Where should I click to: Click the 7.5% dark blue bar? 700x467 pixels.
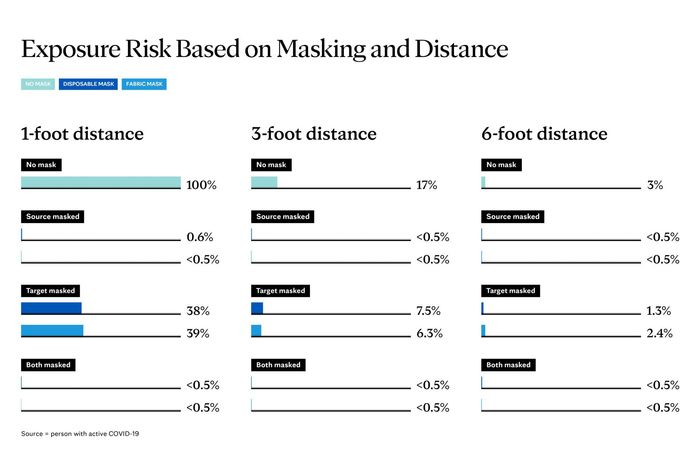pos(257,309)
